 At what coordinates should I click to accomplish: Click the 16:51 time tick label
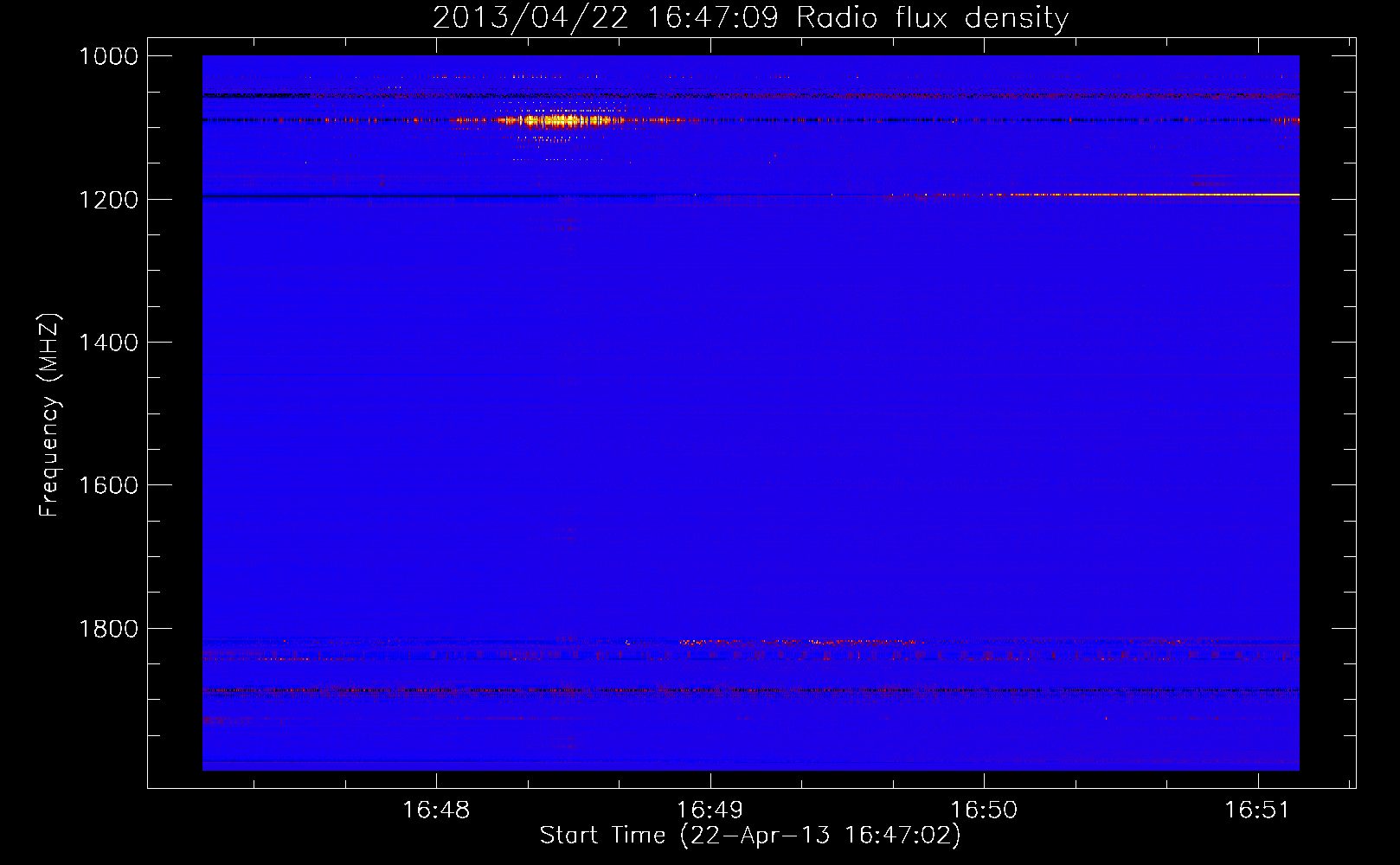[x=1256, y=811]
